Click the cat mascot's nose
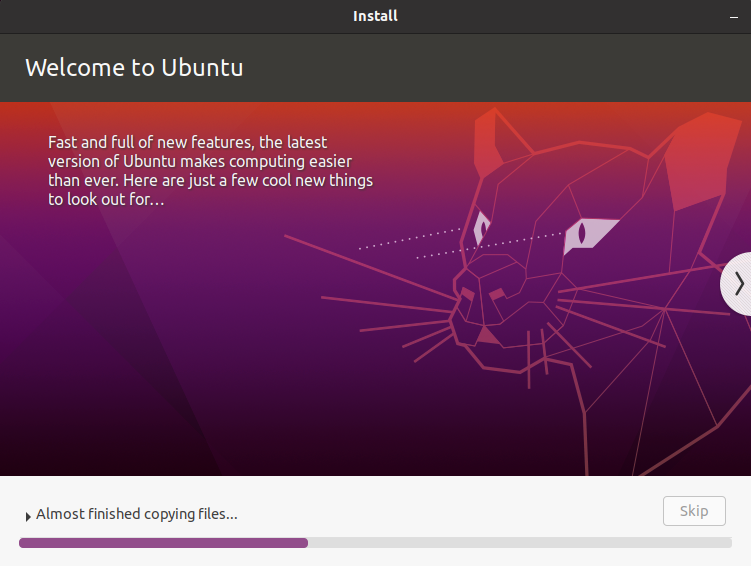 point(487,336)
